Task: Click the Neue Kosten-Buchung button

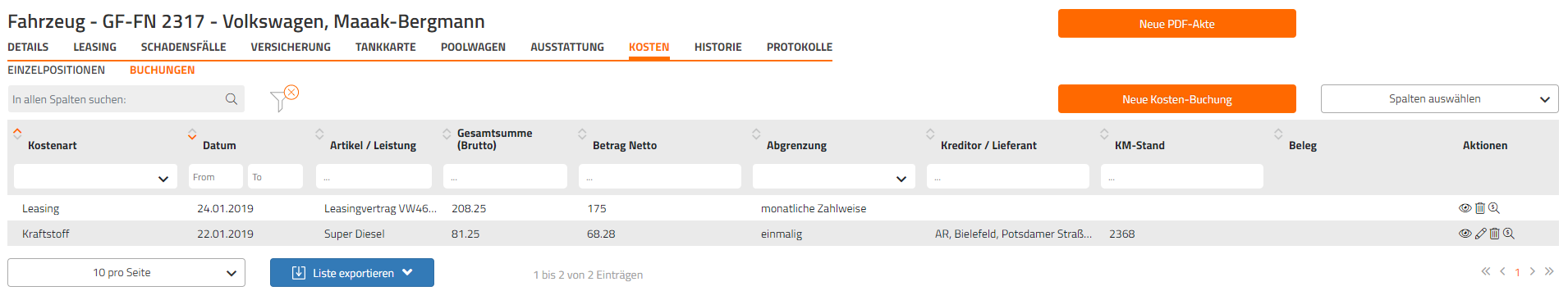Action: (1176, 99)
